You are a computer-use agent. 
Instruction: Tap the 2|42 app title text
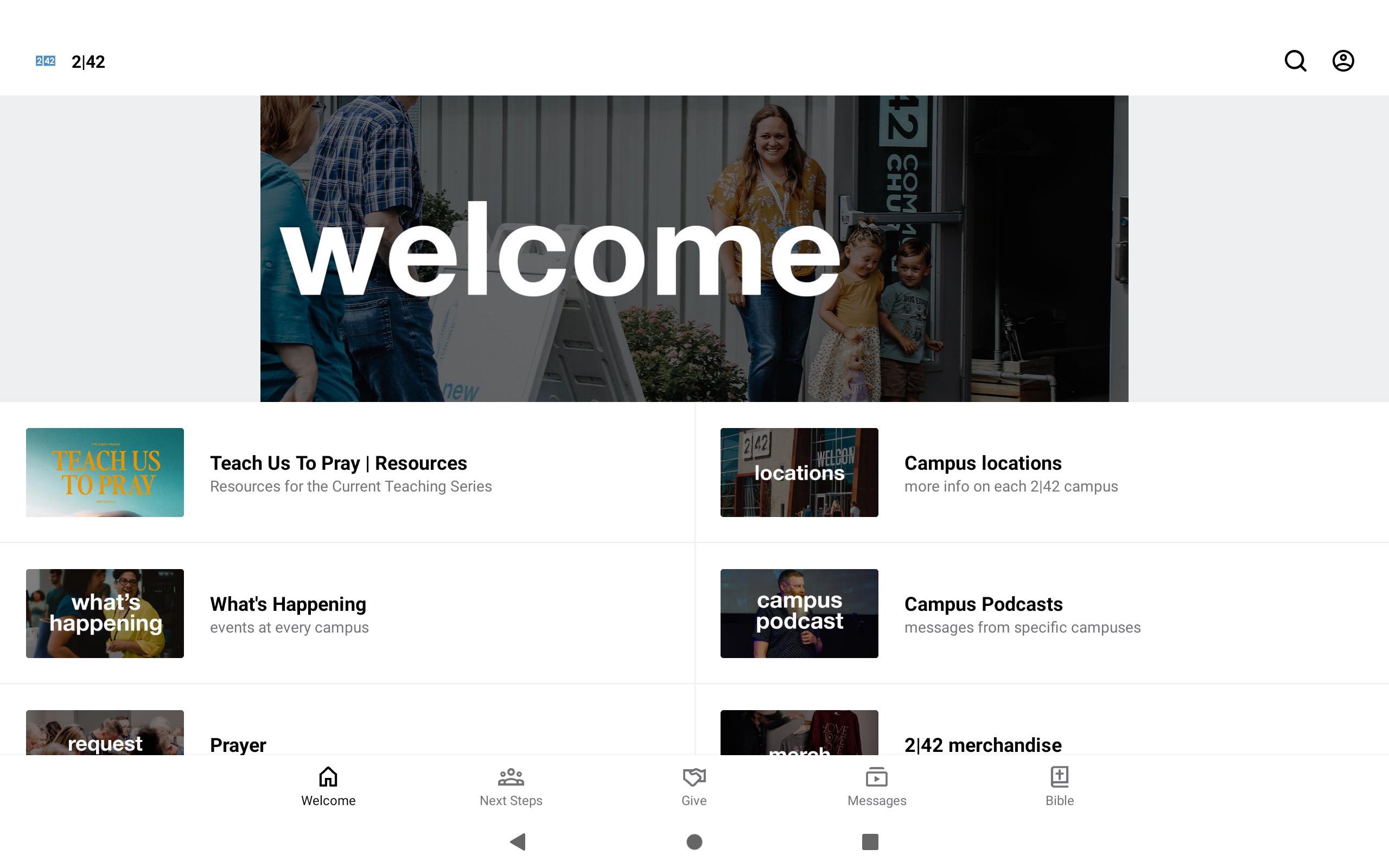[88, 61]
